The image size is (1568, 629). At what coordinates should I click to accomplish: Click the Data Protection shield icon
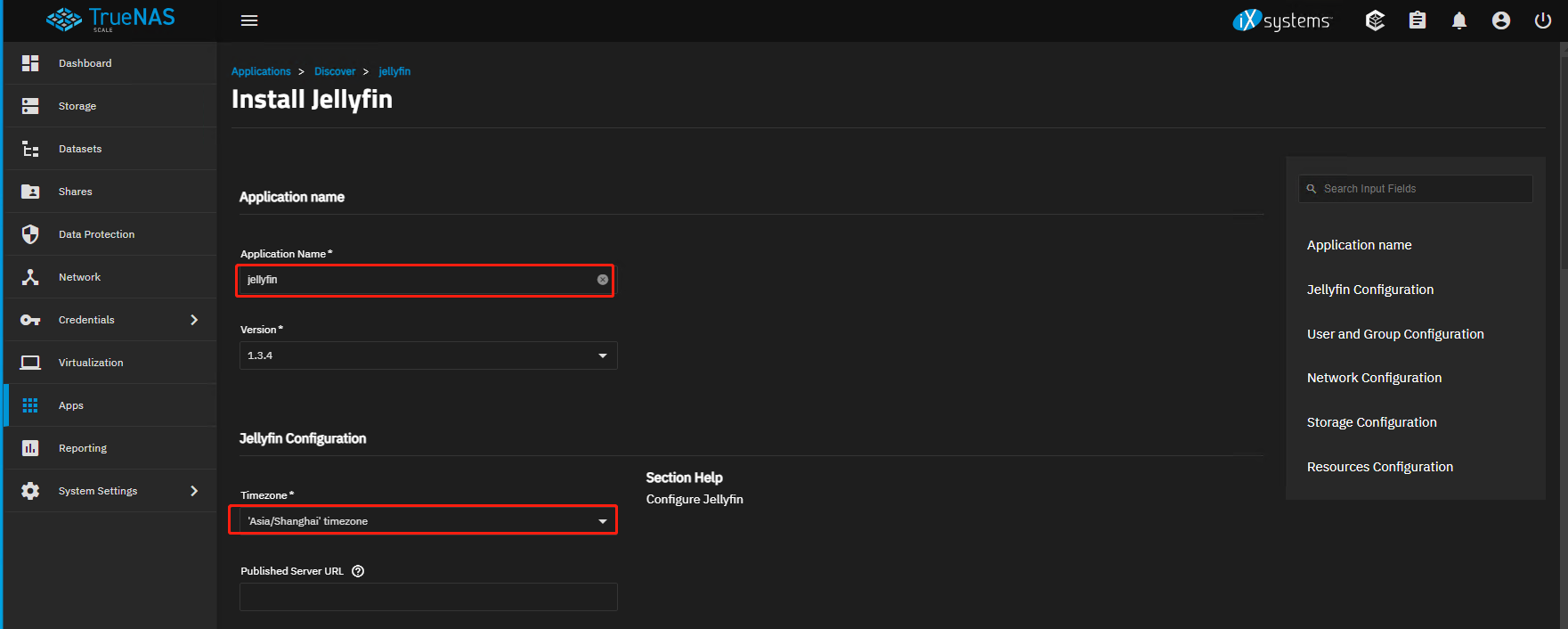pos(30,234)
